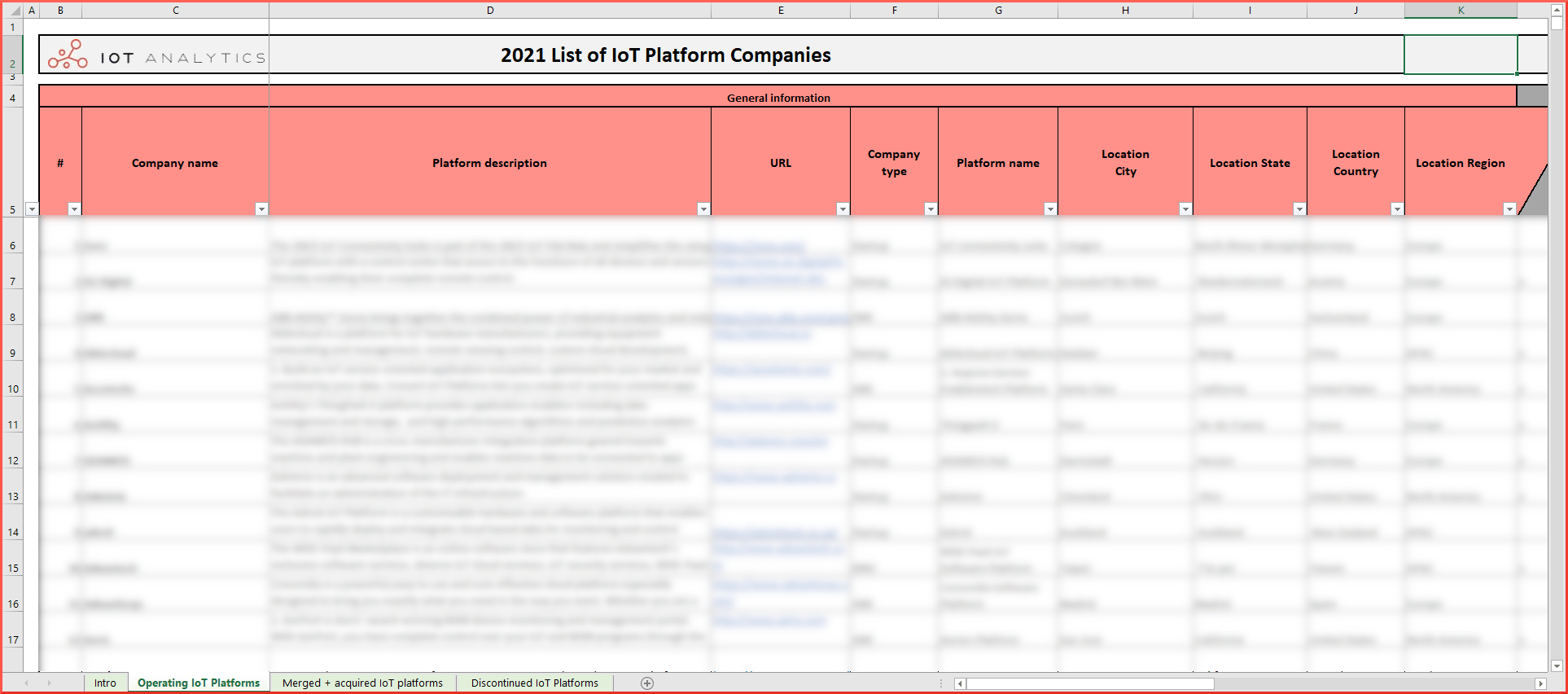Click the horizontal scrollbar thumb
Image resolution: width=1568 pixels, height=694 pixels.
[x=1089, y=683]
